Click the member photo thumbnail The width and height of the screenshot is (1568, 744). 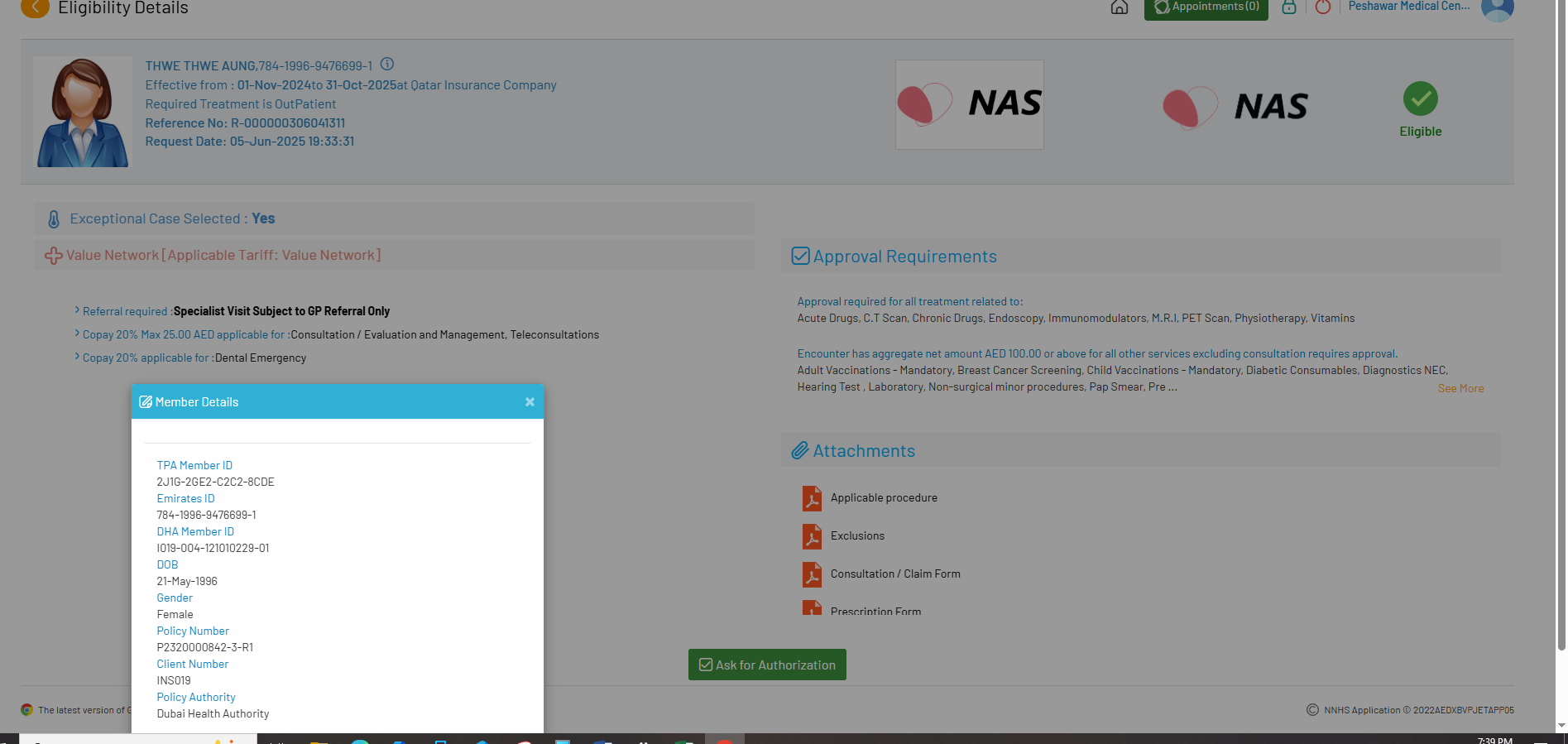tap(83, 112)
